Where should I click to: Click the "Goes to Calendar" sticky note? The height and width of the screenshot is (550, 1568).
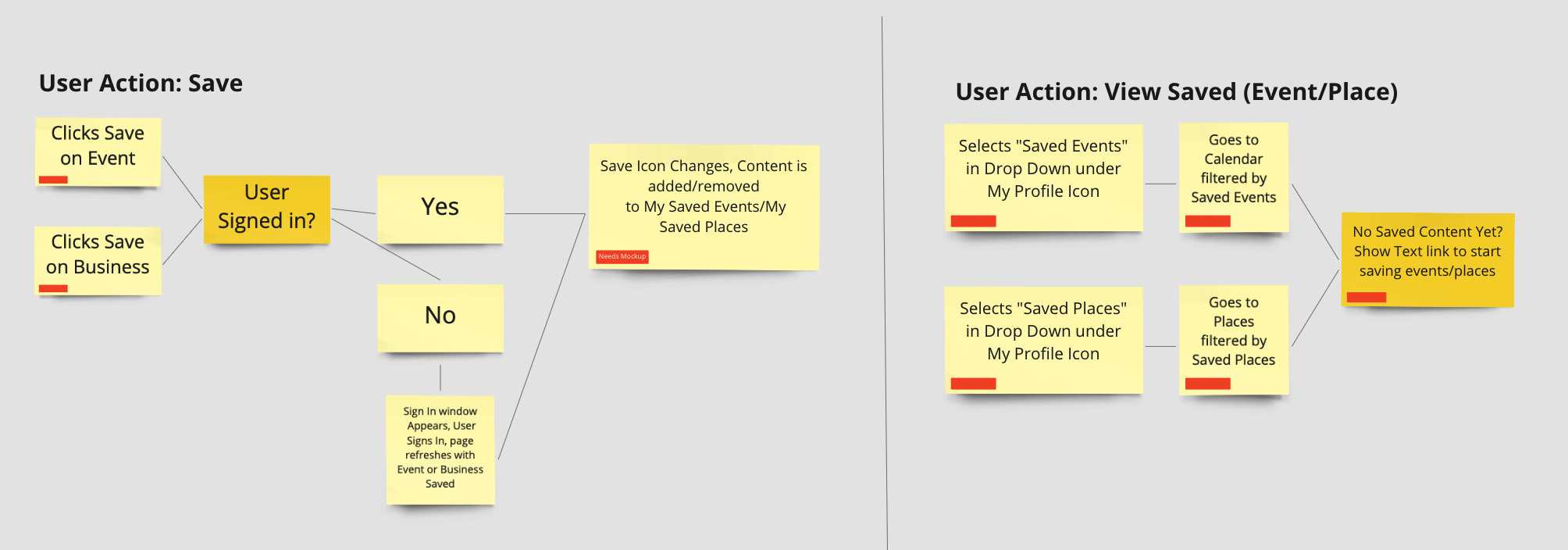pos(1234,177)
